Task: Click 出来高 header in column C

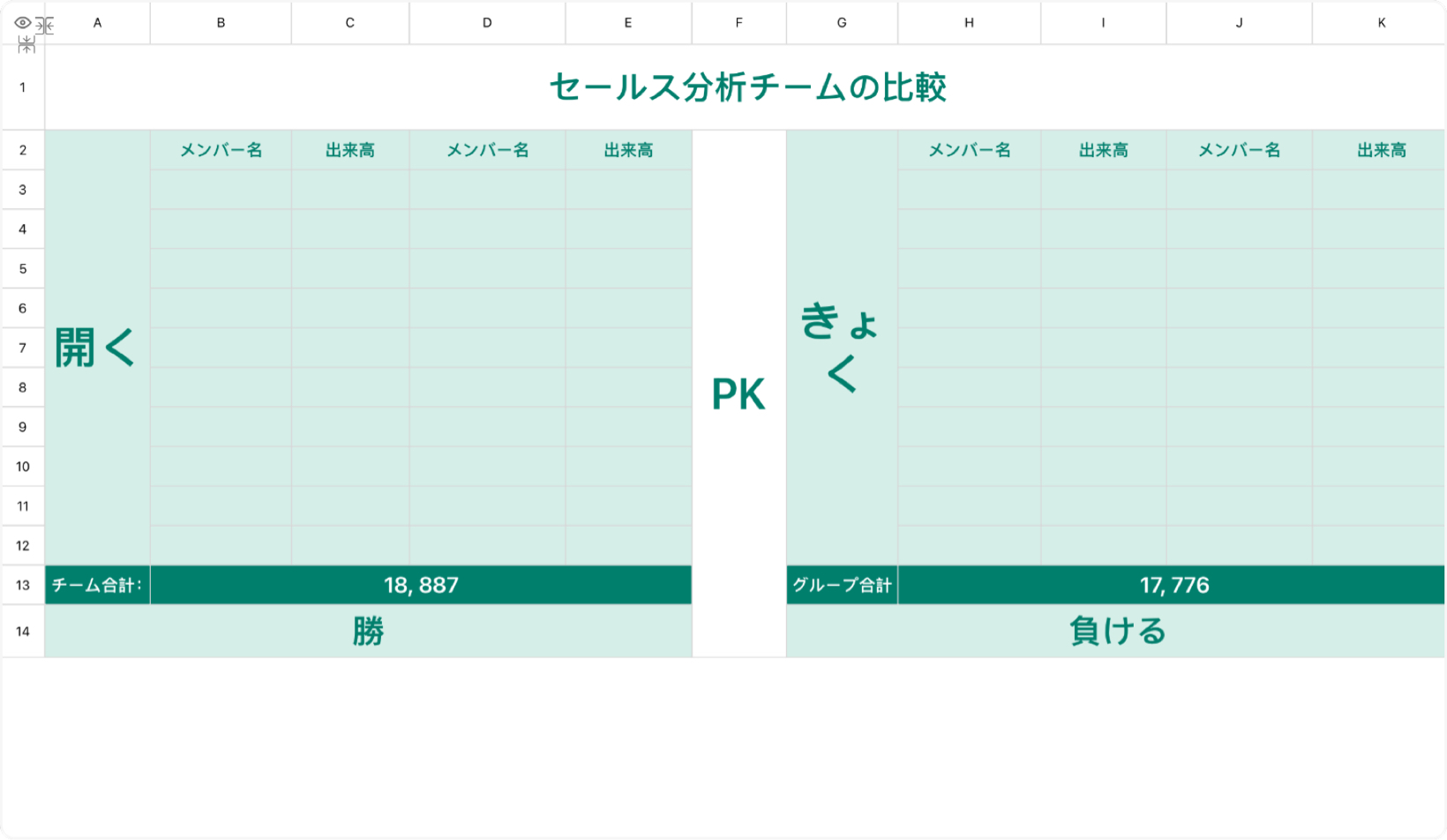Action: tap(350, 150)
